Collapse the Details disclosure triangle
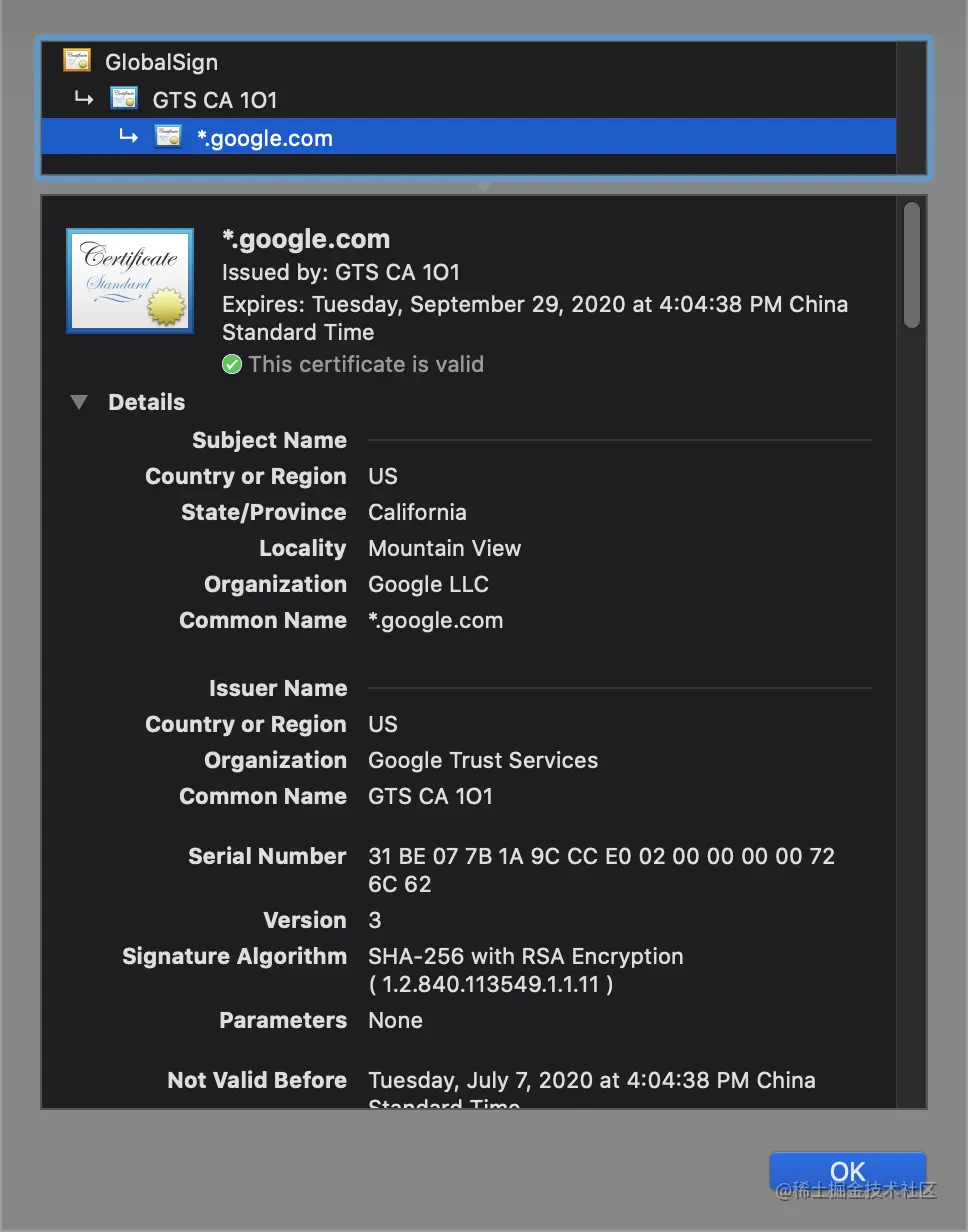Image resolution: width=968 pixels, height=1232 pixels. tap(79, 402)
